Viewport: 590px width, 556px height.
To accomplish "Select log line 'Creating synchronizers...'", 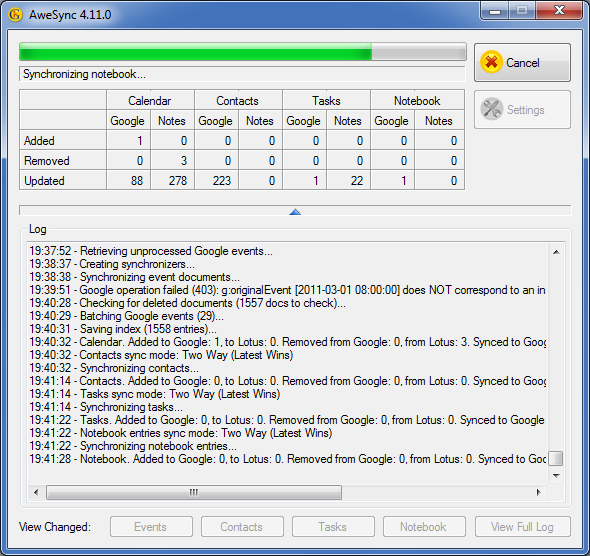I will (x=112, y=264).
